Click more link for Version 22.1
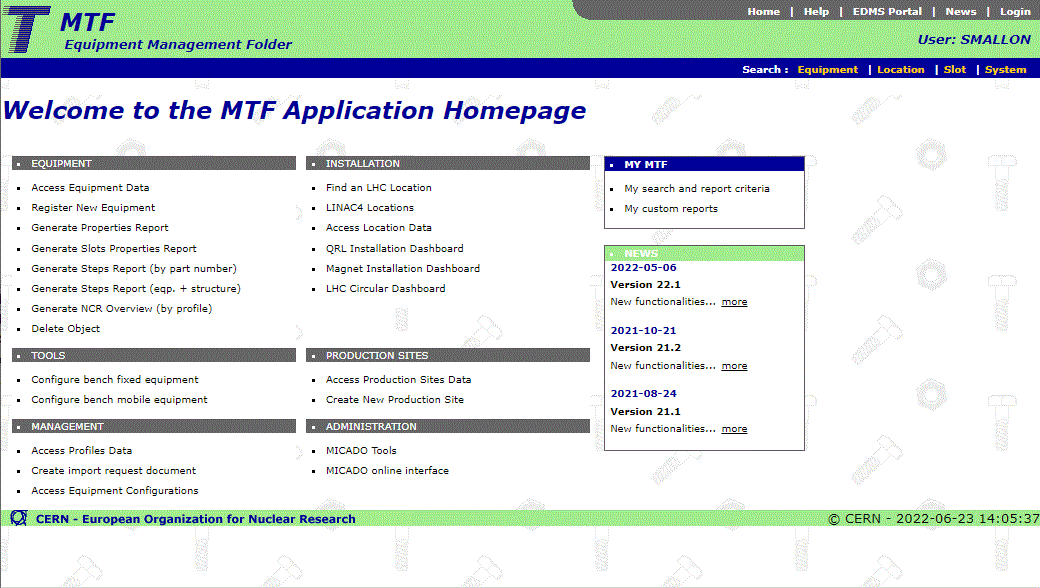Image resolution: width=1040 pixels, height=588 pixels. click(x=734, y=302)
